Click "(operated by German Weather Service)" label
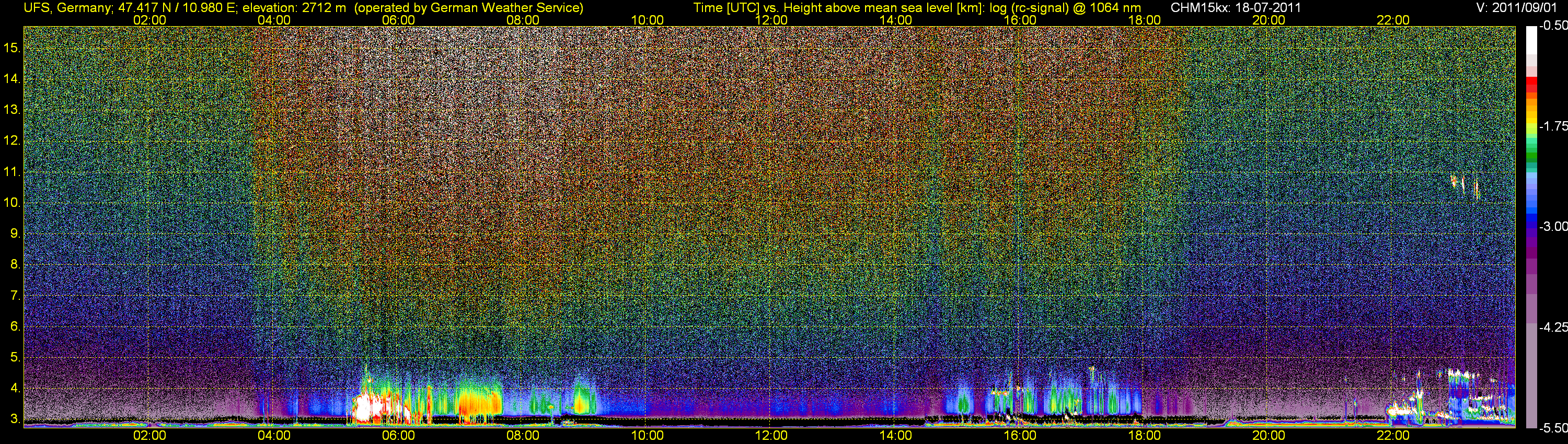This screenshot has height=444, width=1568. 469,8
